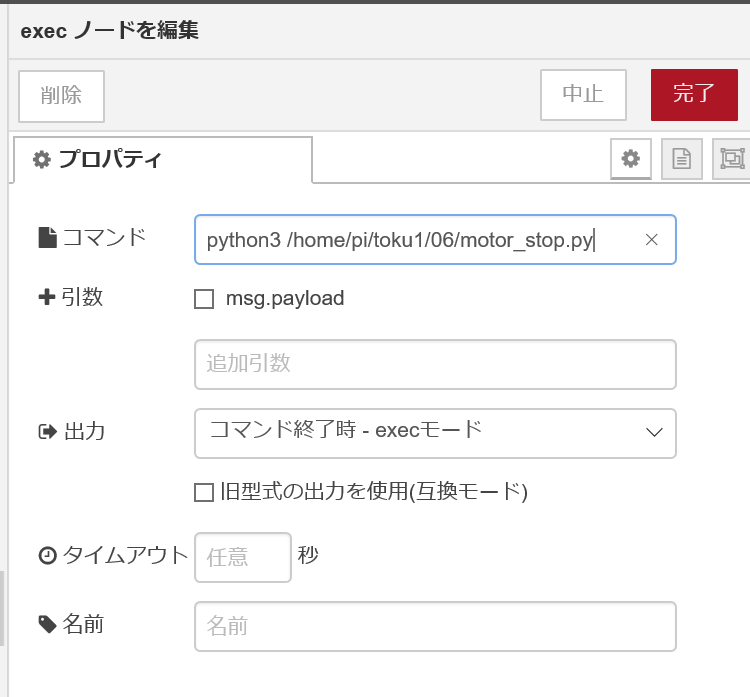Clear the command field with the X icon
750x697 pixels.
point(652,240)
